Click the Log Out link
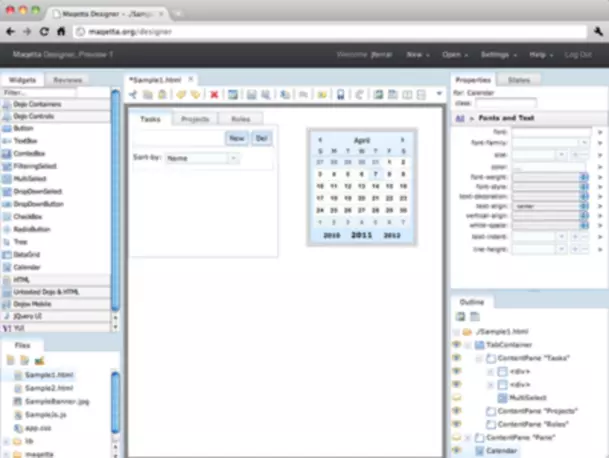 [578, 53]
